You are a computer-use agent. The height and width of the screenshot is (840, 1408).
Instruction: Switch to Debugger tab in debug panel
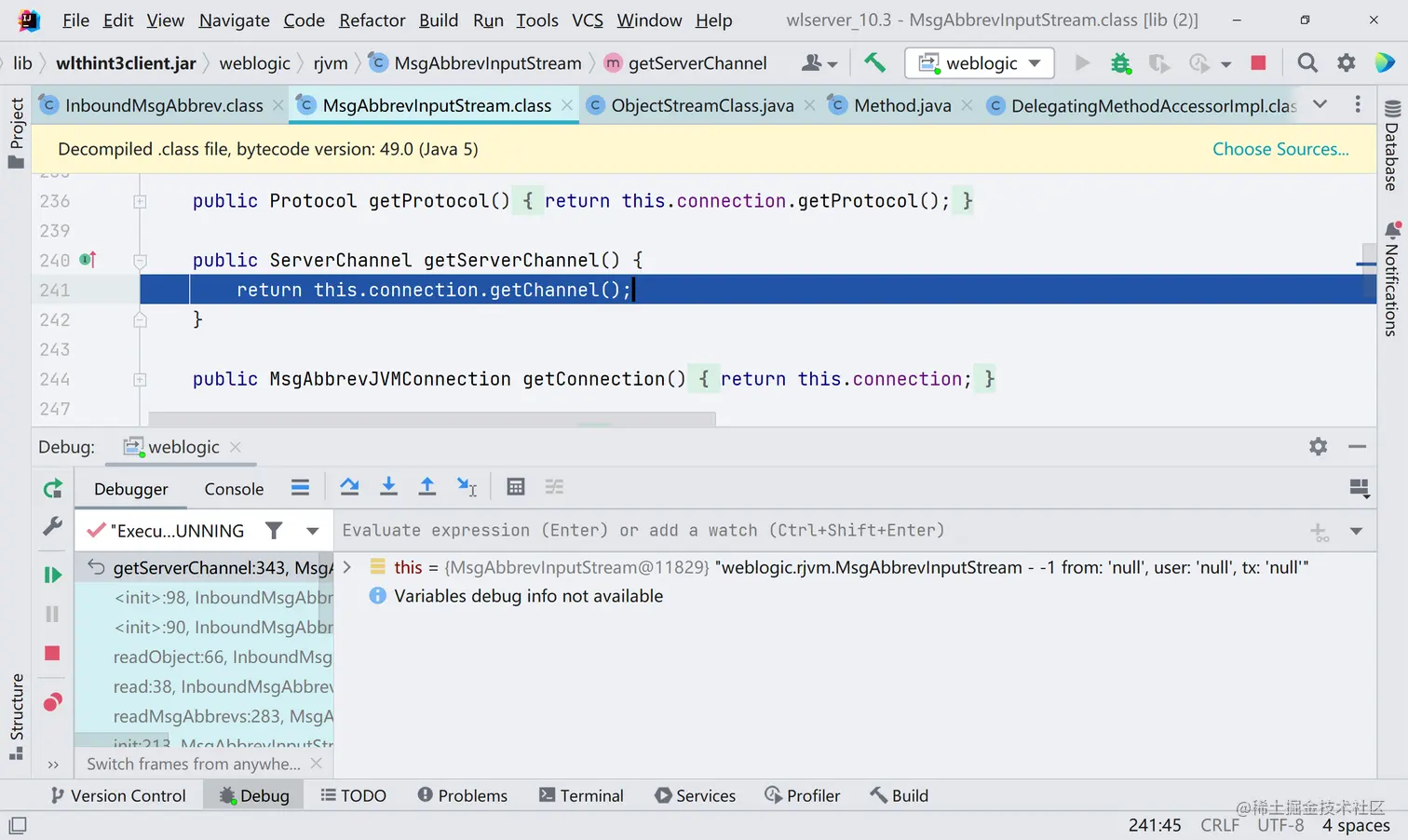point(131,489)
